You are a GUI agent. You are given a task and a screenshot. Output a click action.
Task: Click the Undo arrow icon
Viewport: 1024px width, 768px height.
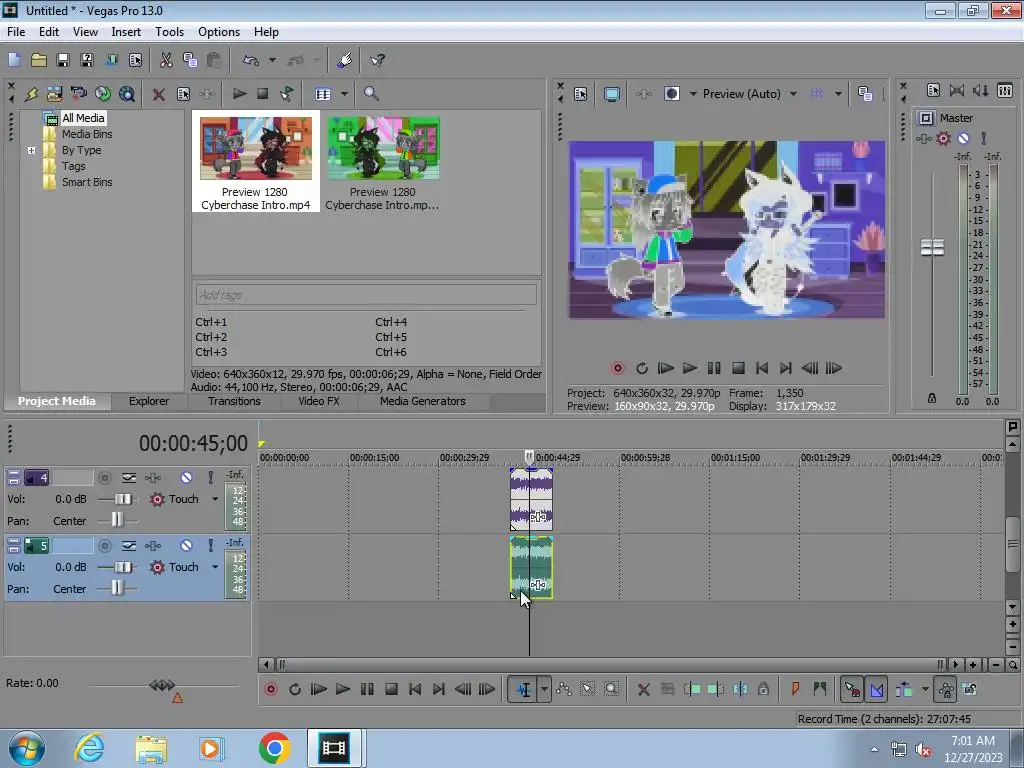click(x=251, y=60)
